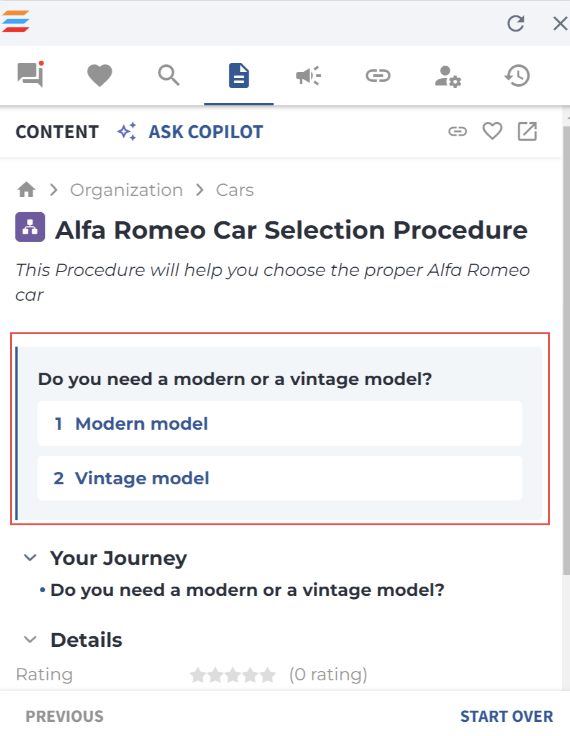
Task: Click the refresh icon in header
Action: [516, 23]
